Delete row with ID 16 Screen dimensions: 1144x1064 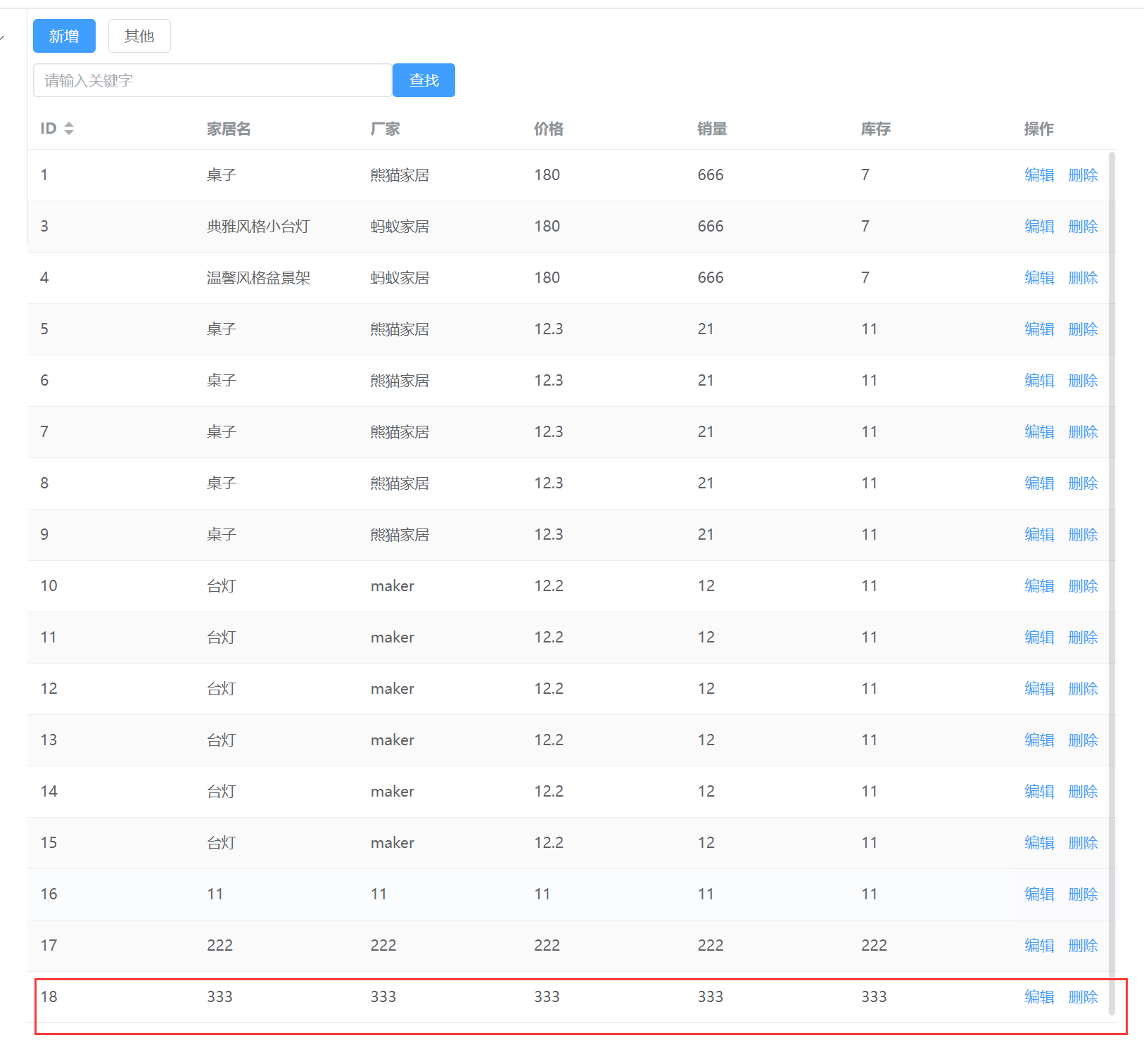point(1083,894)
